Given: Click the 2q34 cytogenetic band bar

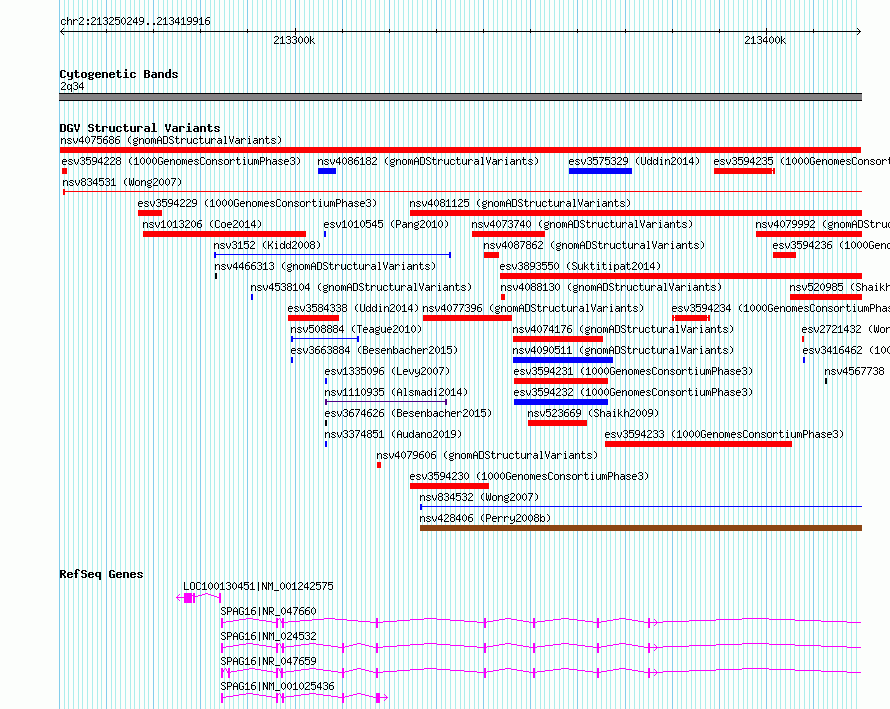Looking at the screenshot, I should coord(460,97).
